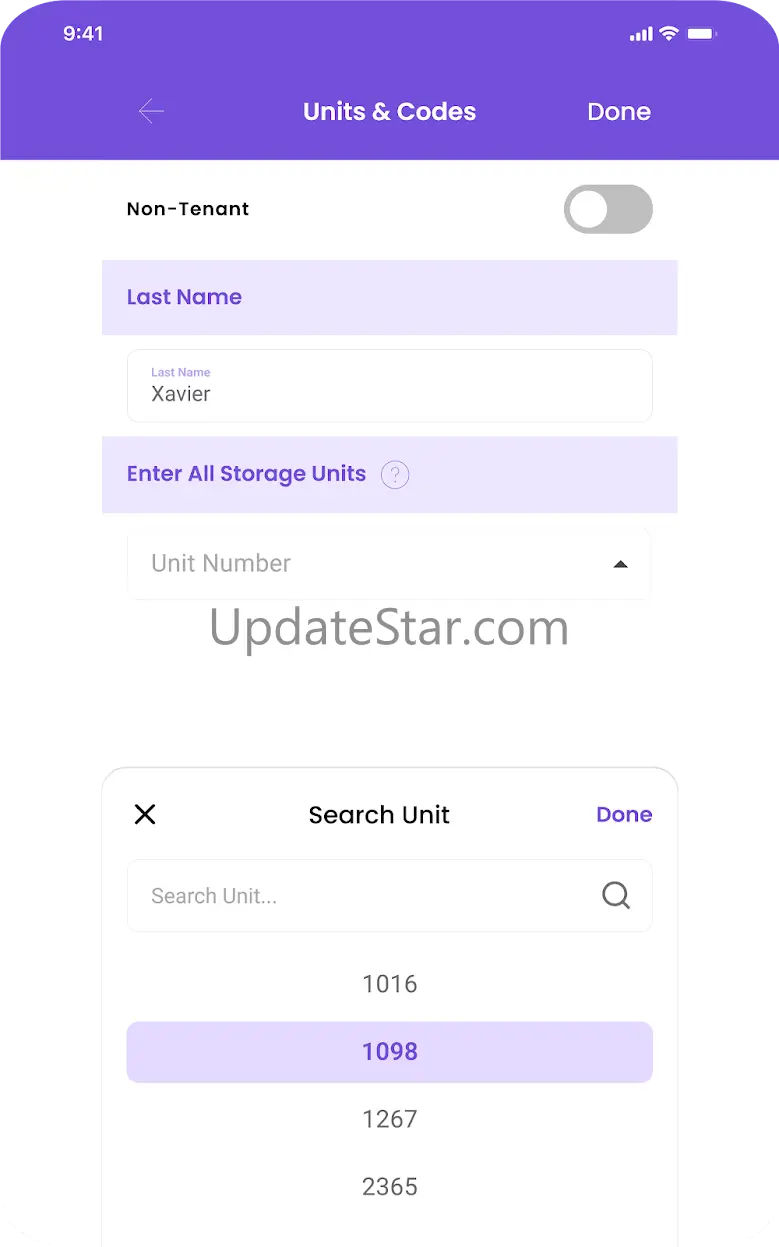Tap the Wi-Fi status icon

[668, 34]
